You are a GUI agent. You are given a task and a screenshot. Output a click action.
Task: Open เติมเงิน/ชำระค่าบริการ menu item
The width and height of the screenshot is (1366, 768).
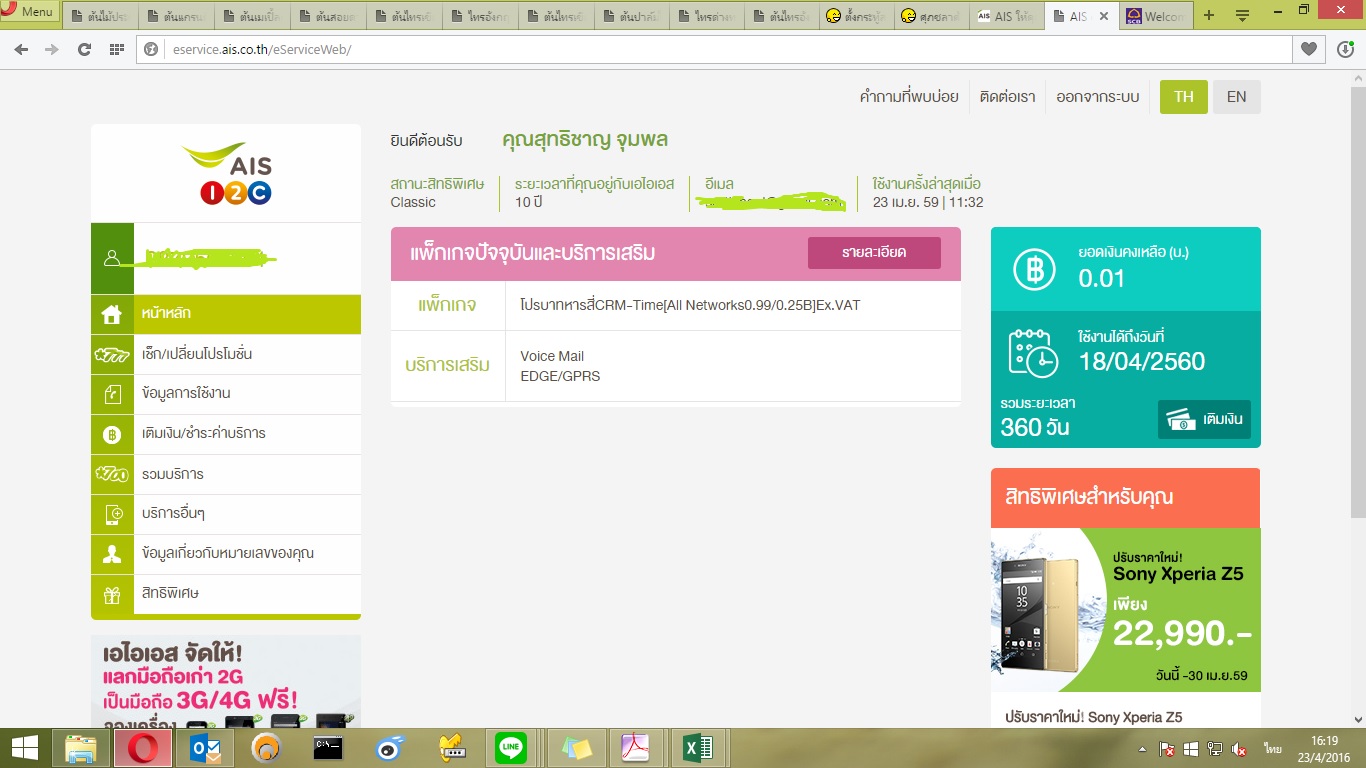click(226, 434)
